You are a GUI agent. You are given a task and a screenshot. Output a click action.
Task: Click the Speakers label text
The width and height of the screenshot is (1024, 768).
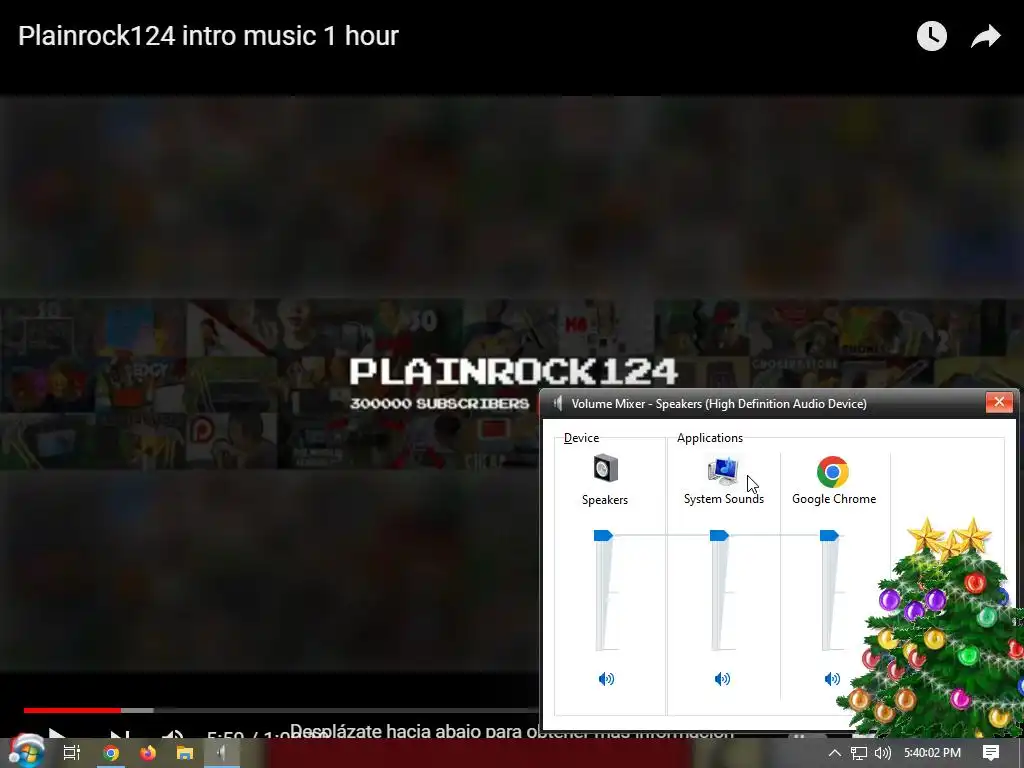[605, 500]
